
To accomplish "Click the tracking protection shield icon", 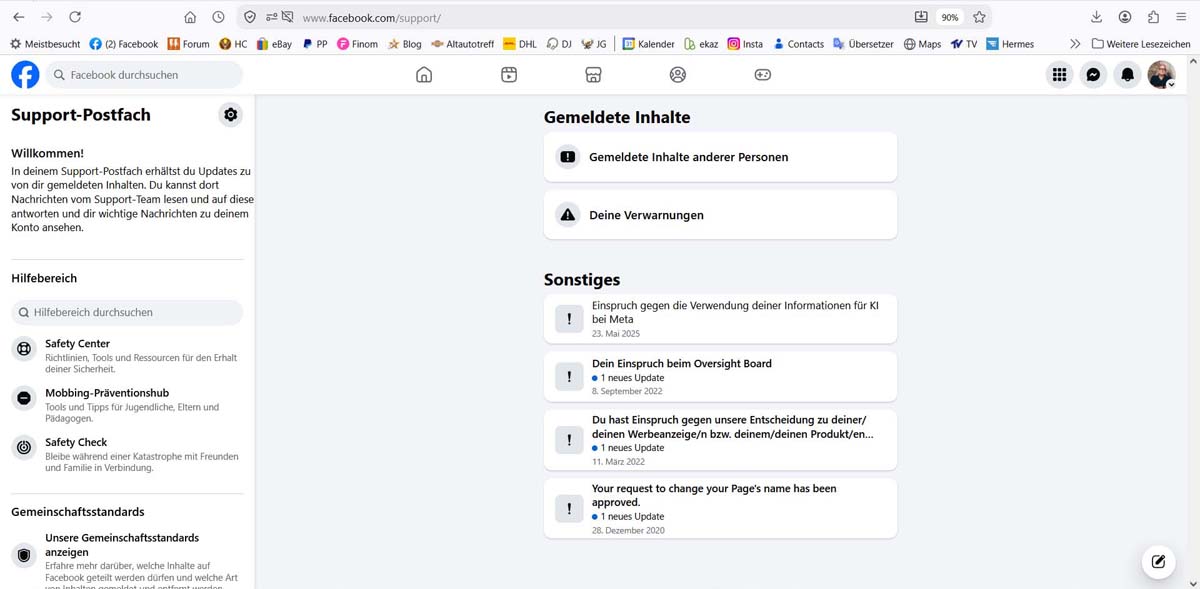I will click(250, 17).
